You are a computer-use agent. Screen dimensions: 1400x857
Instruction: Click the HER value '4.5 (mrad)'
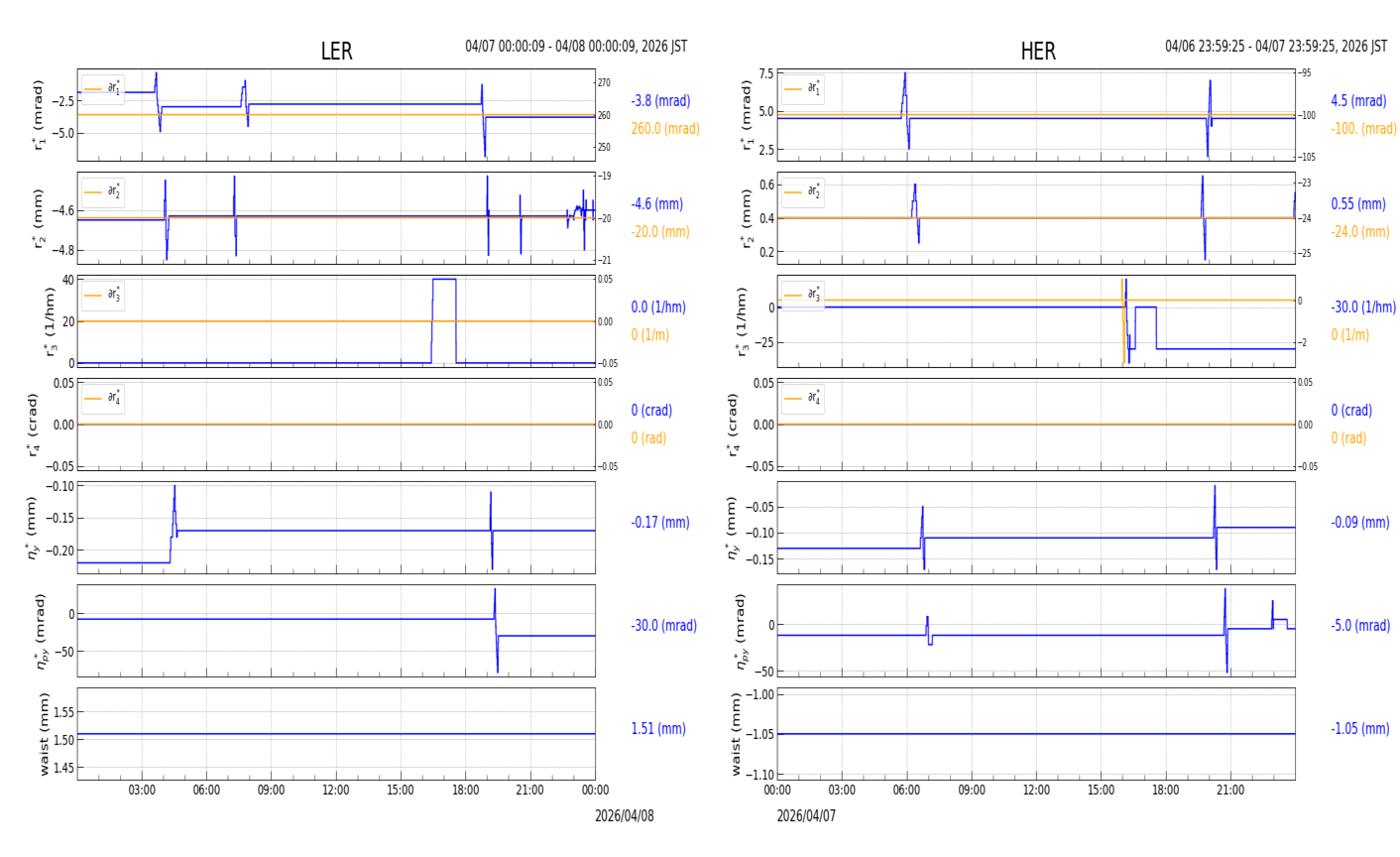click(x=1358, y=101)
